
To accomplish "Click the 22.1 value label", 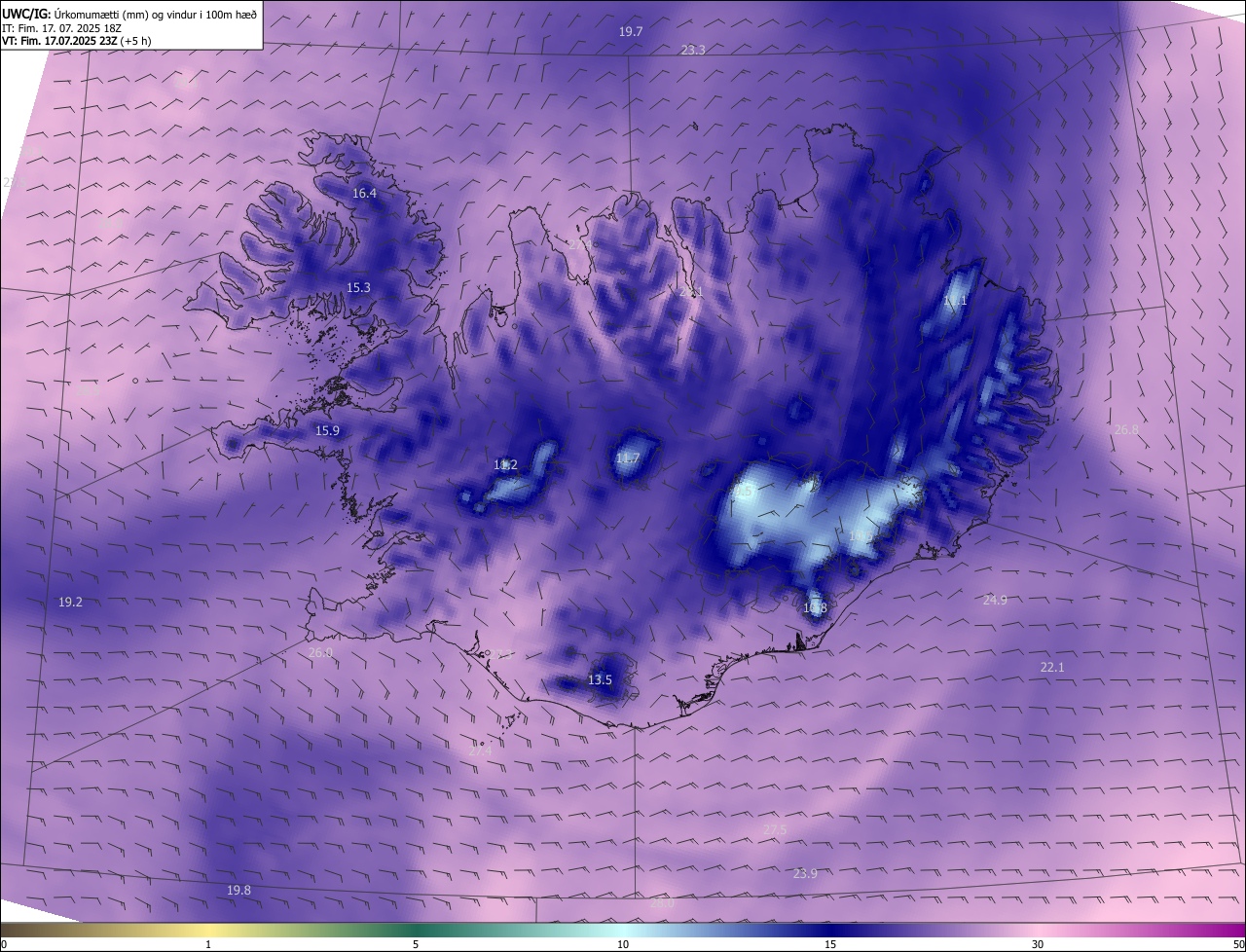I will 1052,667.
